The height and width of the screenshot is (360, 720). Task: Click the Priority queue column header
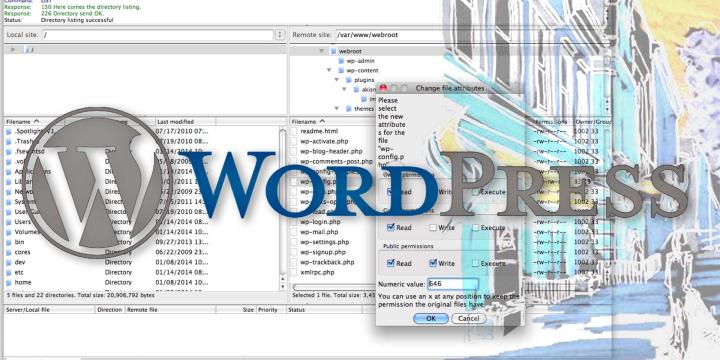(270, 310)
